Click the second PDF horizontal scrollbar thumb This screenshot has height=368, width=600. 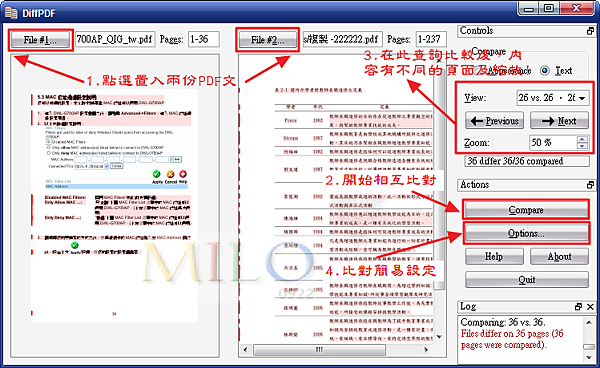[320, 350]
